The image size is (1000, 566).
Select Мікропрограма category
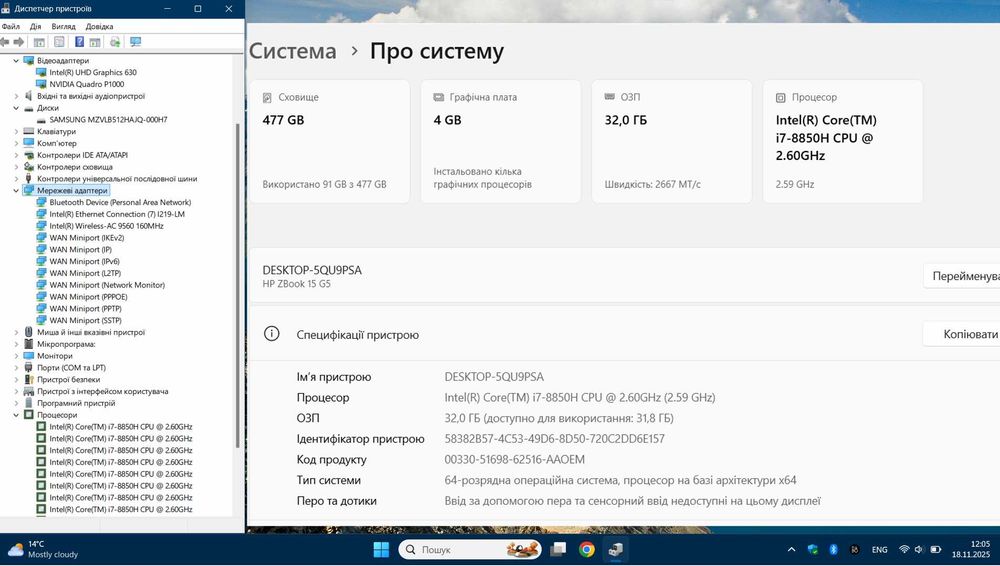66,344
